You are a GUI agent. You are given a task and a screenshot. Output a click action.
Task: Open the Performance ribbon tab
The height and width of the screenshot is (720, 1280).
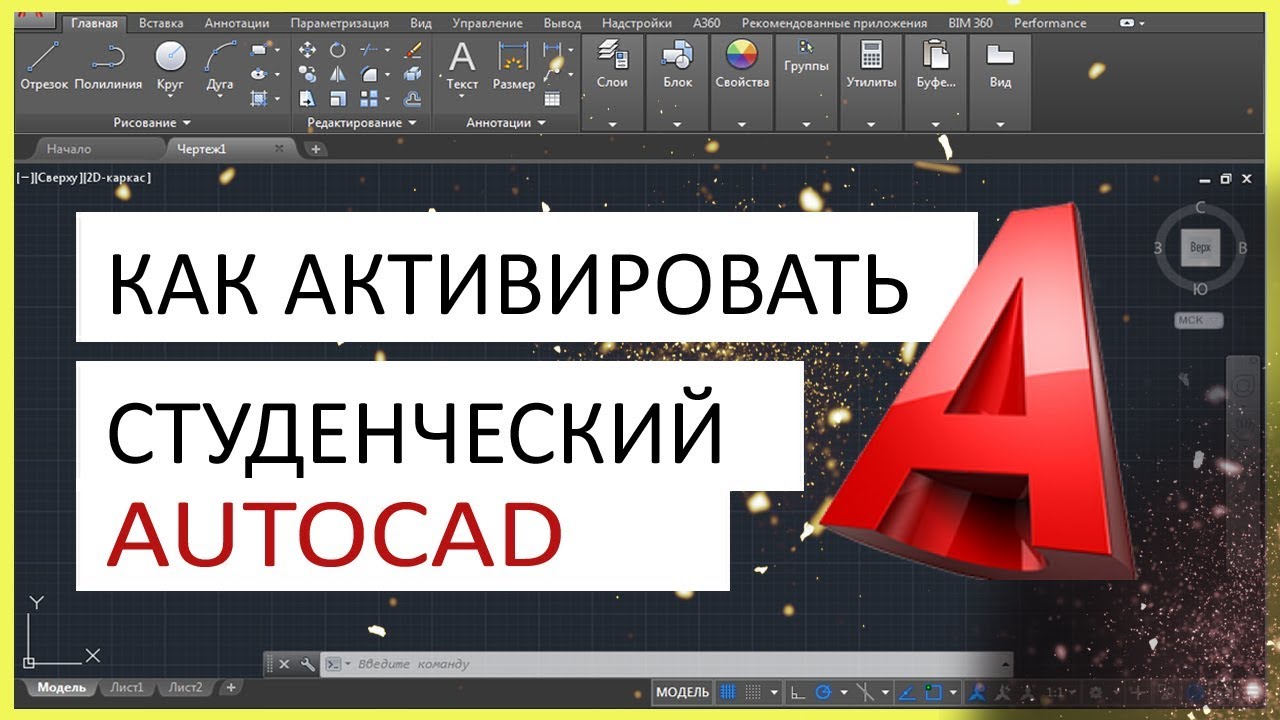pyautogui.click(x=1051, y=22)
